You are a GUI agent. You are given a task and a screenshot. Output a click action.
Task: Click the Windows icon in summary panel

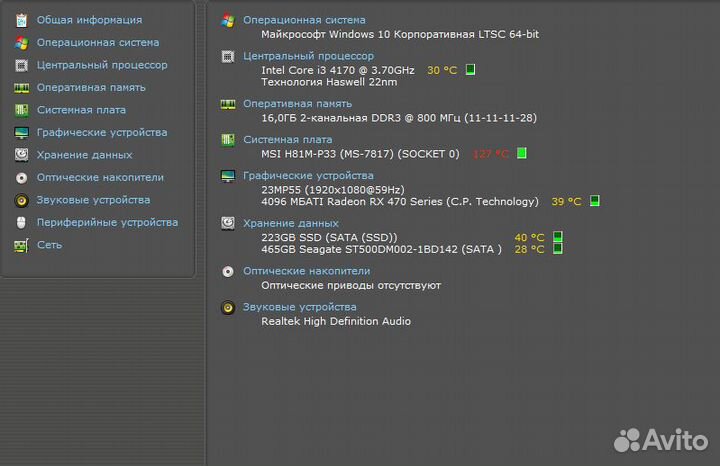(228, 20)
